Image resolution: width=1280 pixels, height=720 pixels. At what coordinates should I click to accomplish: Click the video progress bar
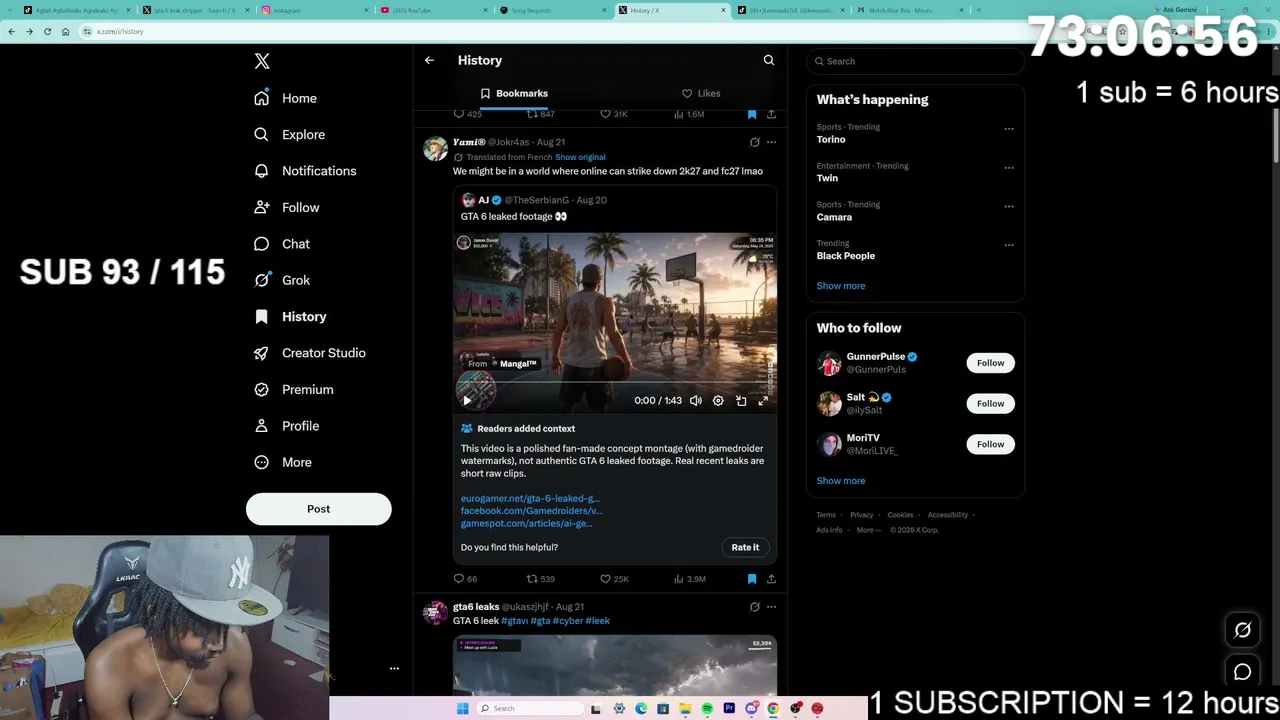click(x=615, y=383)
